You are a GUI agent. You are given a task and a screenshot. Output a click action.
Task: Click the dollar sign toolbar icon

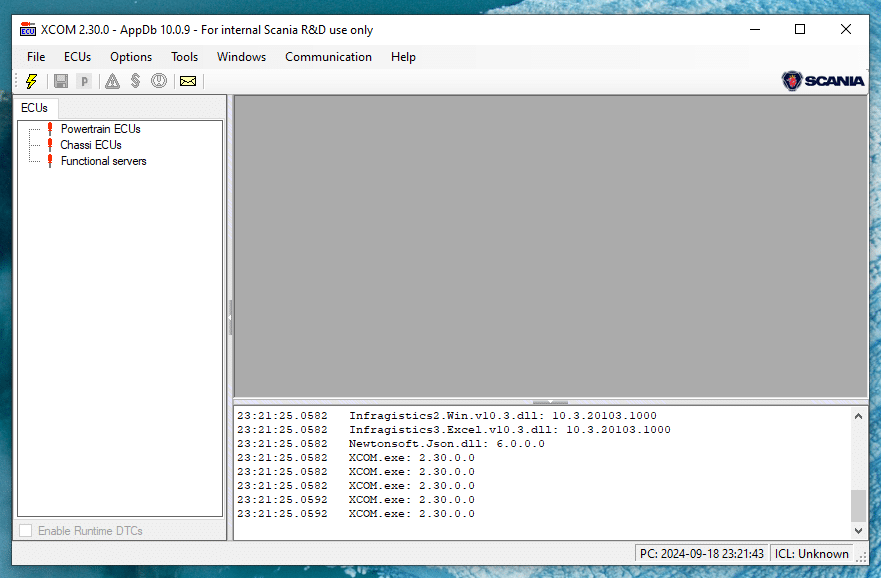[x=135, y=81]
